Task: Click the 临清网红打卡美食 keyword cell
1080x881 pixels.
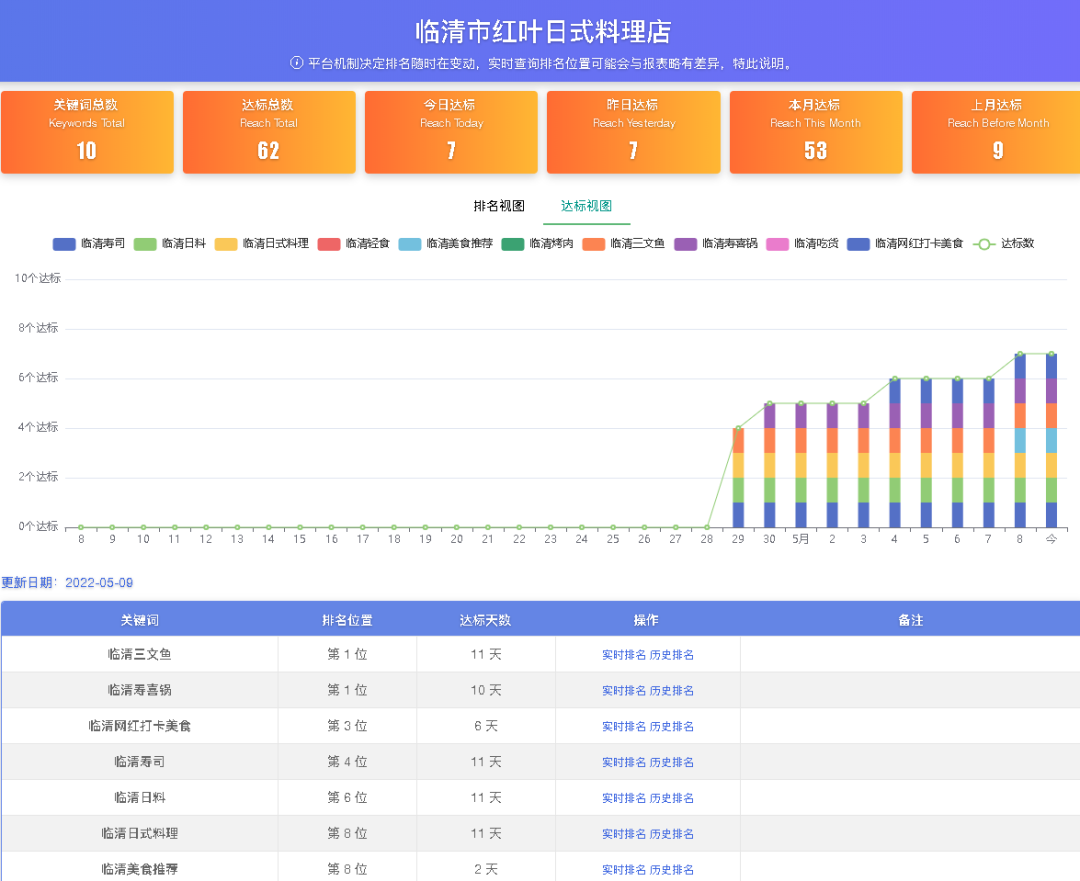Action: [x=140, y=726]
